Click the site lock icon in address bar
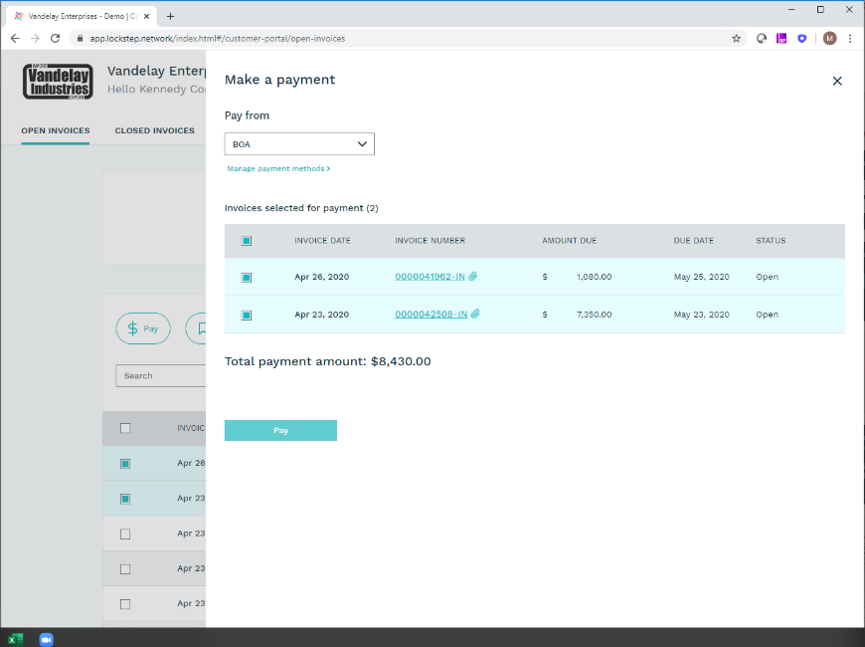The width and height of the screenshot is (865, 647). point(80,39)
